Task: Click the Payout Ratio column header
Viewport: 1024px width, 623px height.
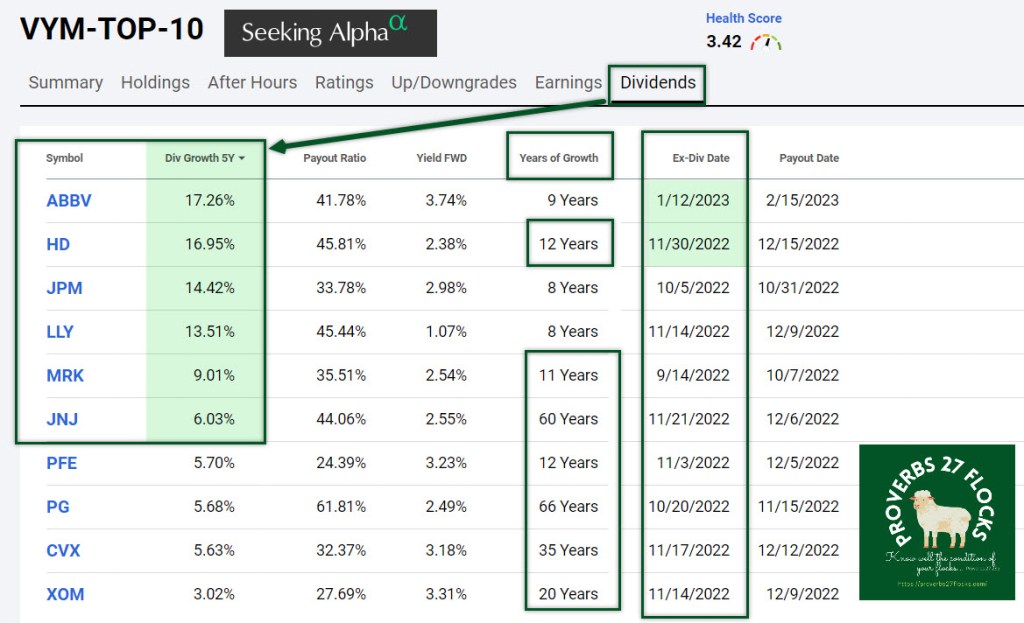Action: (334, 158)
